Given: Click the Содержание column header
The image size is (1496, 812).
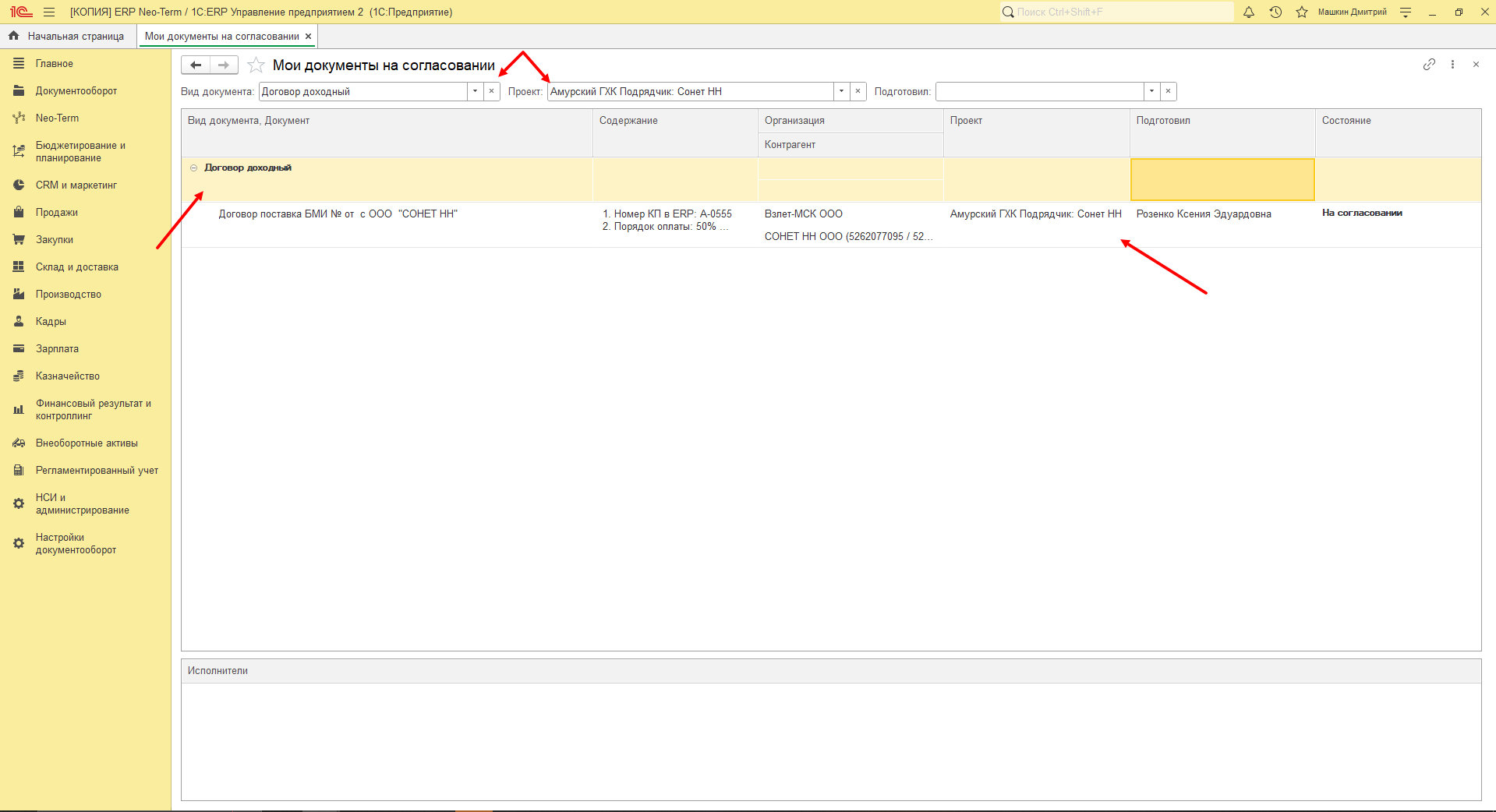Looking at the screenshot, I should [675, 132].
